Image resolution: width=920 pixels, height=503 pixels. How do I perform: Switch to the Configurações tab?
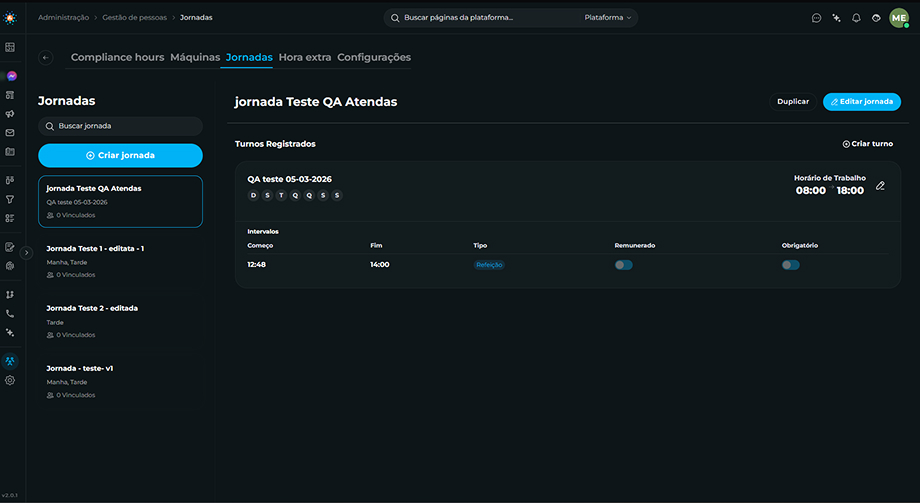coord(374,58)
